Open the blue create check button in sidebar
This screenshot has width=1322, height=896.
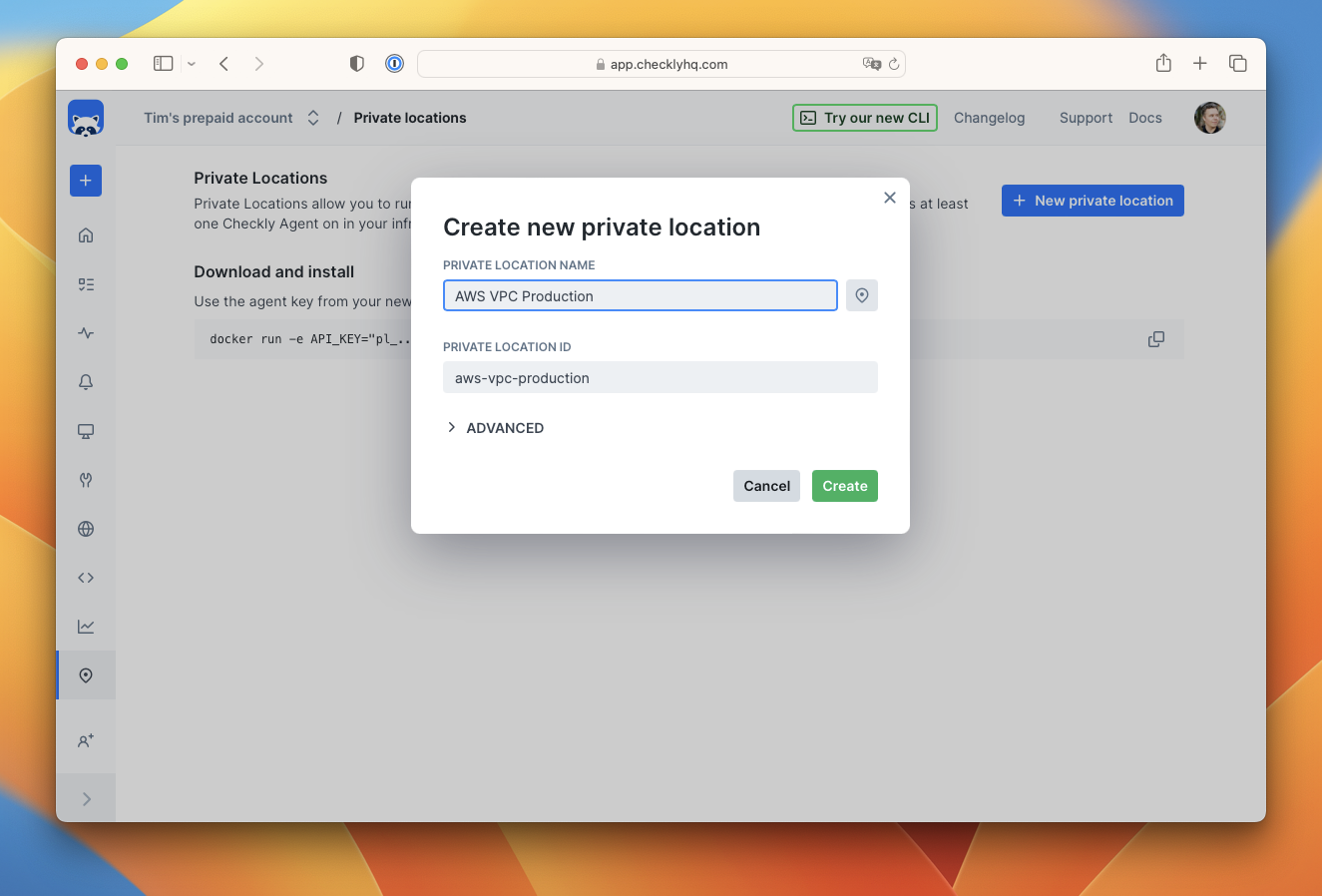(85, 181)
